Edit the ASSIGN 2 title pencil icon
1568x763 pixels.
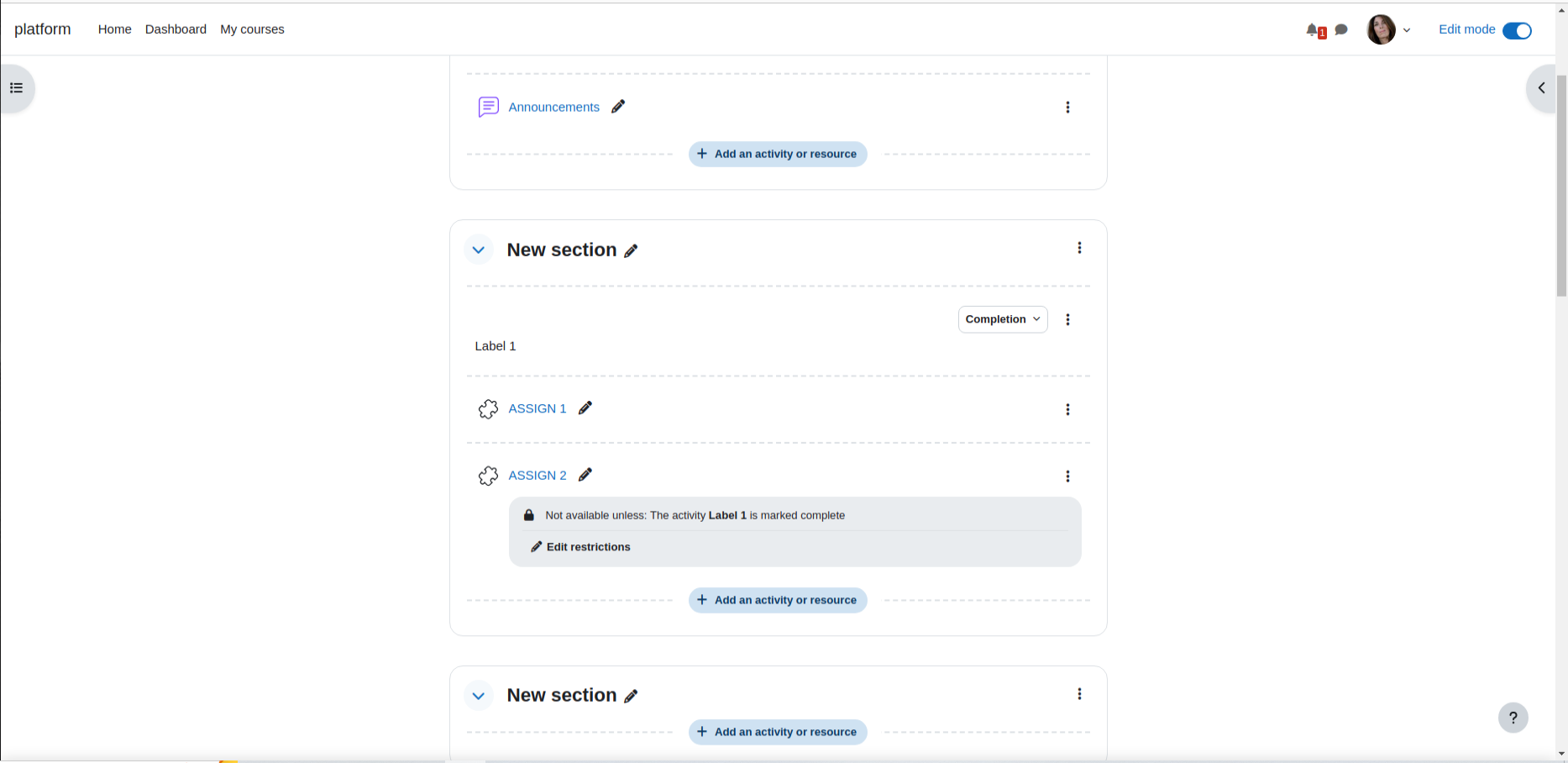(x=585, y=475)
